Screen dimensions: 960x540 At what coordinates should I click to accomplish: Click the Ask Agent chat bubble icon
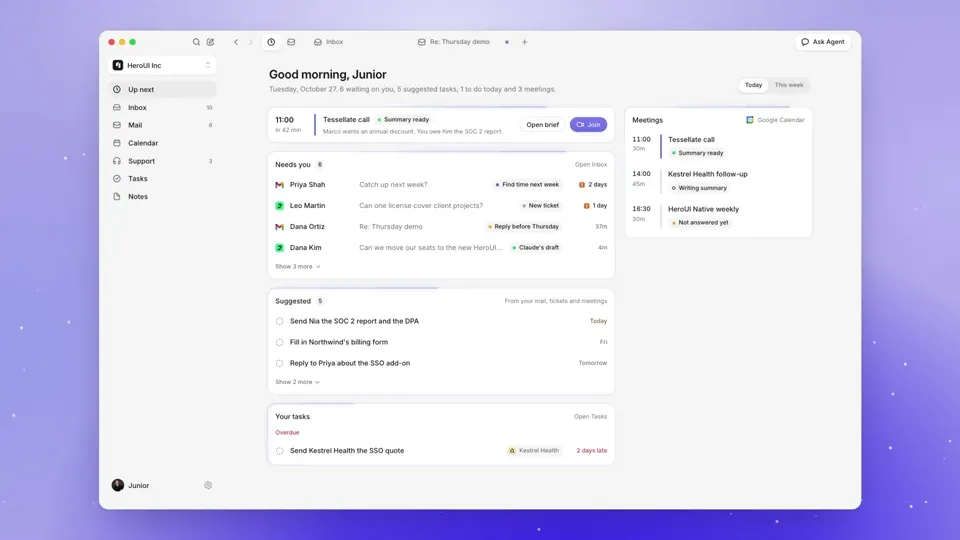805,42
